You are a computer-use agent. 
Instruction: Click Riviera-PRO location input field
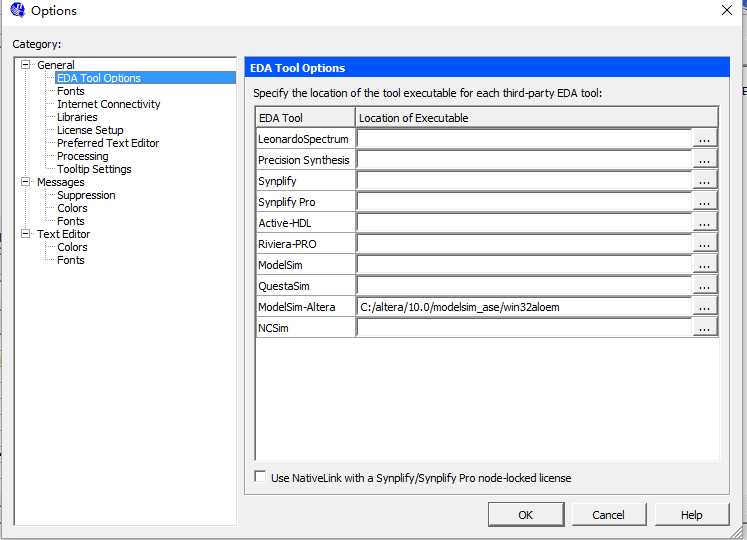tap(524, 244)
